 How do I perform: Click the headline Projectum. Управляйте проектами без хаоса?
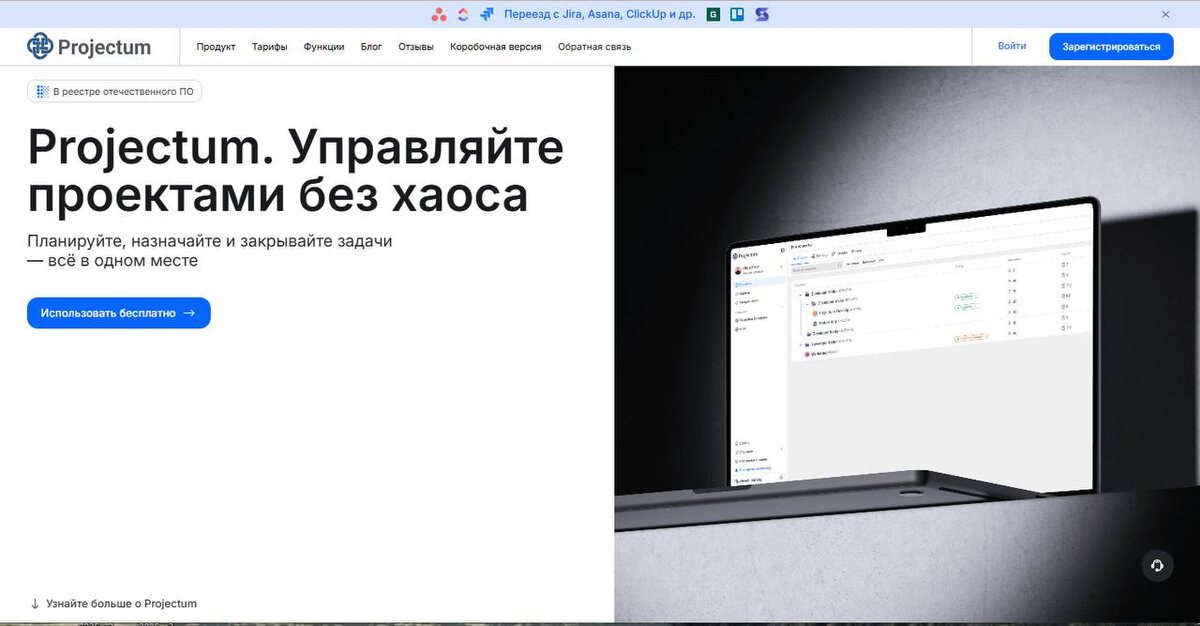pos(296,171)
